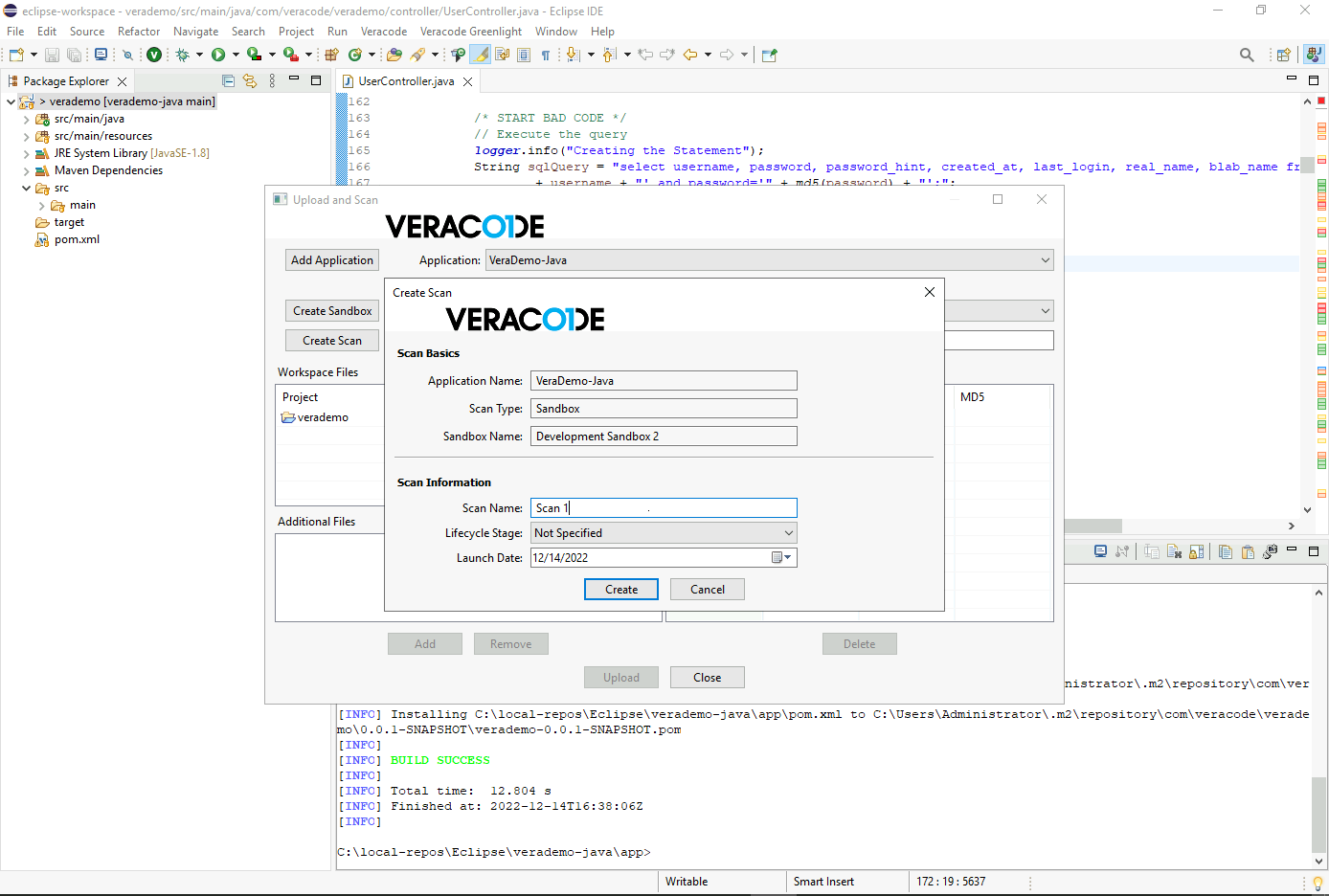The image size is (1329, 896).
Task: Click the Open Perspective icon
Action: pos(1284,55)
